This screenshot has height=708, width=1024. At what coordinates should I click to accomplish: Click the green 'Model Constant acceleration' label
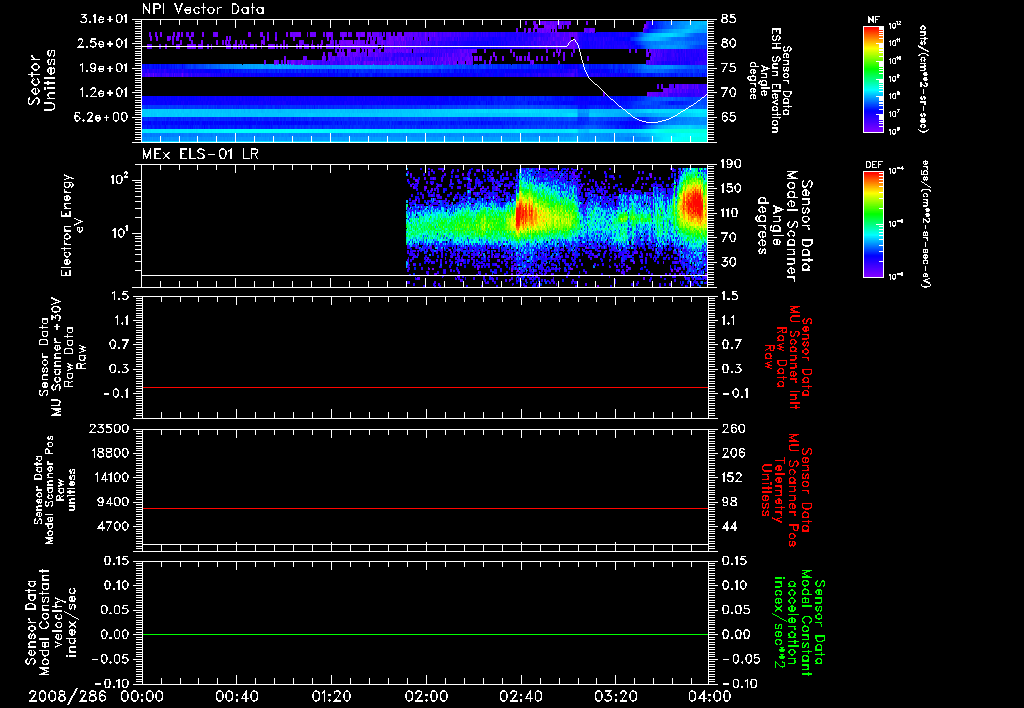799,623
